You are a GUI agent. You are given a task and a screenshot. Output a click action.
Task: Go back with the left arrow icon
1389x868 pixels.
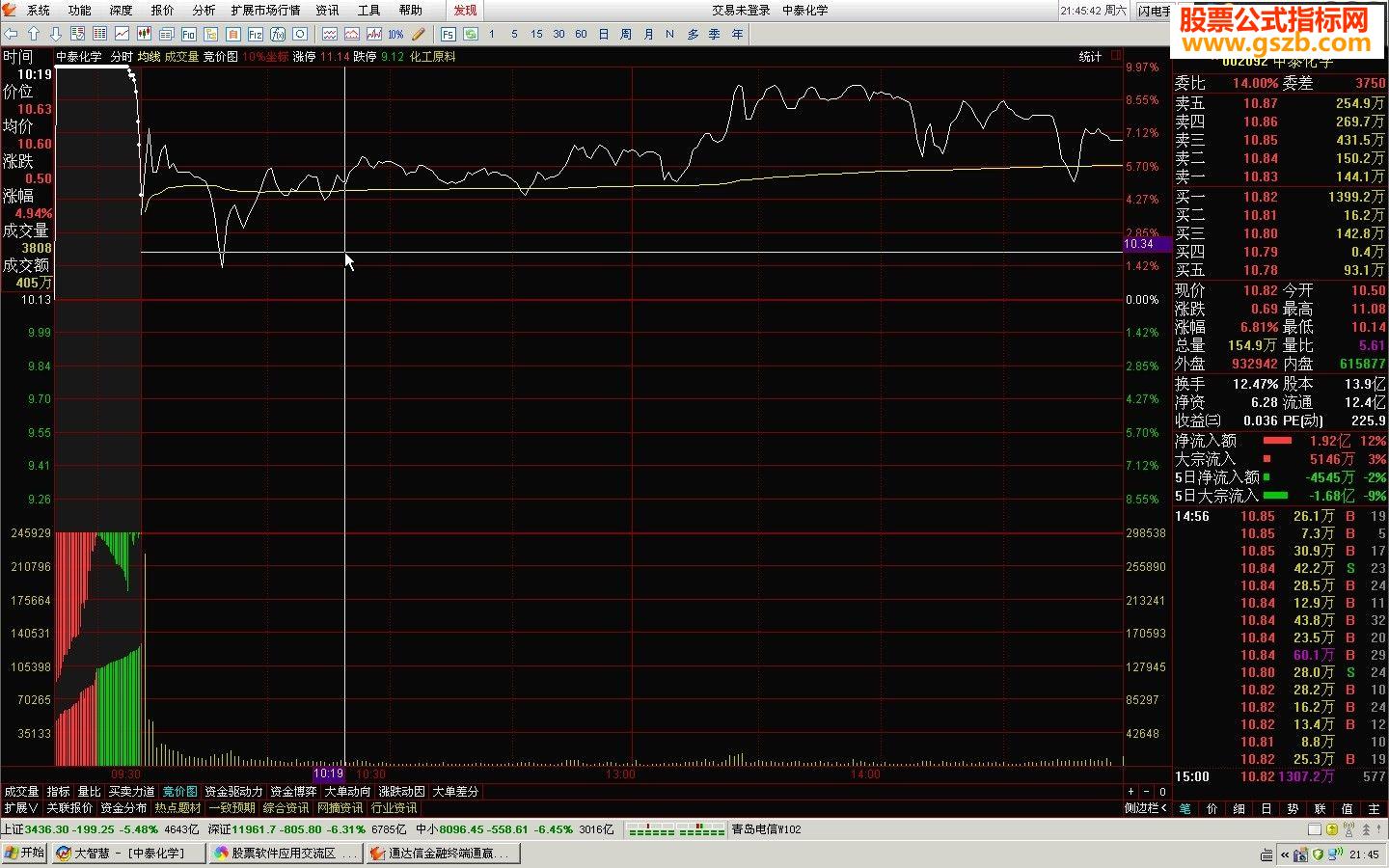point(12,34)
